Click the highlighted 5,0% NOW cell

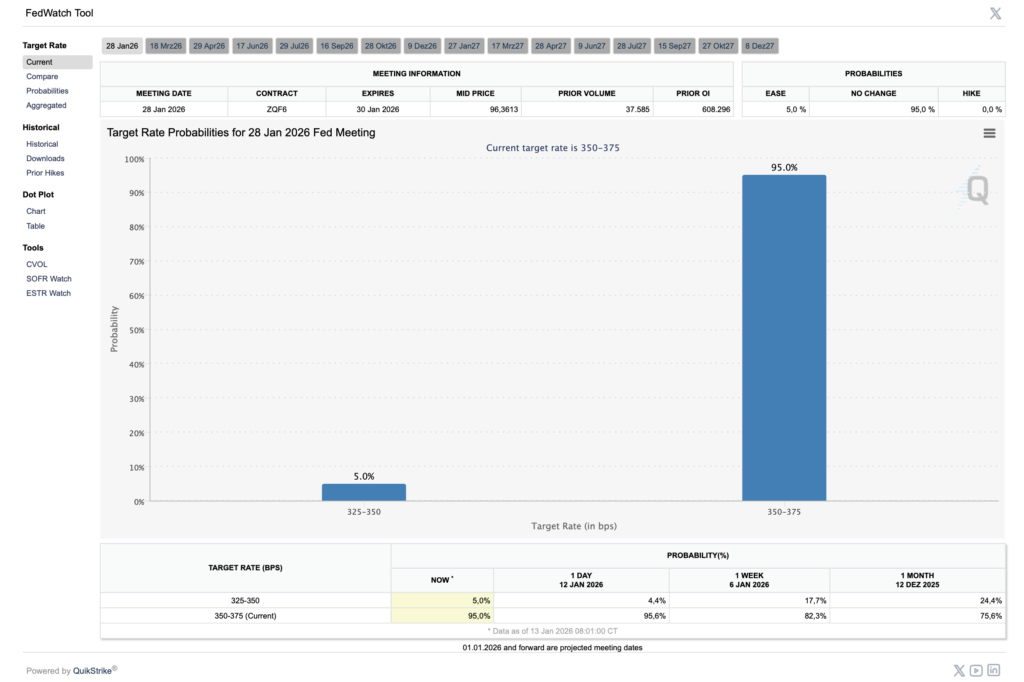click(x=442, y=600)
